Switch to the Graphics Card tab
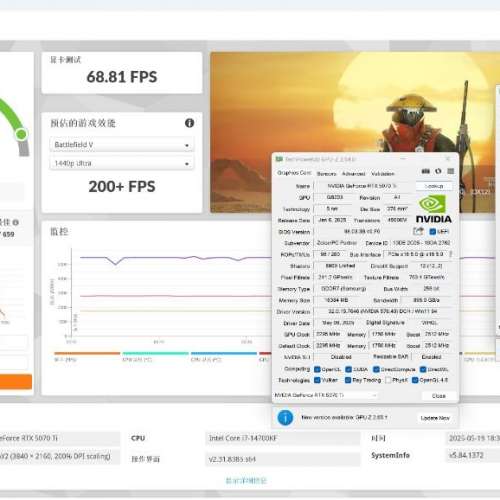This screenshot has height=500, width=500. pyautogui.click(x=294, y=173)
